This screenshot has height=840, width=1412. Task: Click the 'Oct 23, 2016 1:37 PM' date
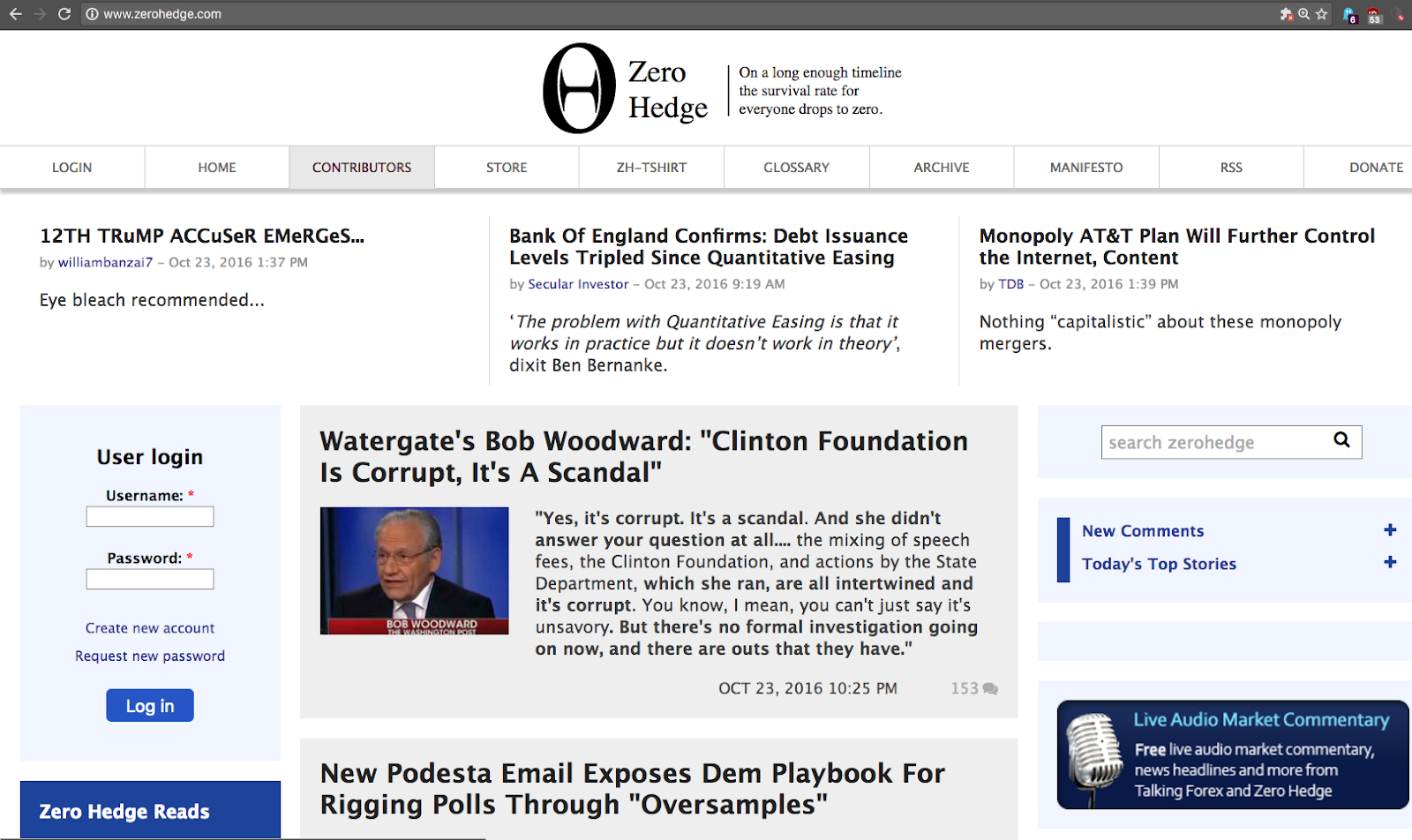click(x=238, y=262)
